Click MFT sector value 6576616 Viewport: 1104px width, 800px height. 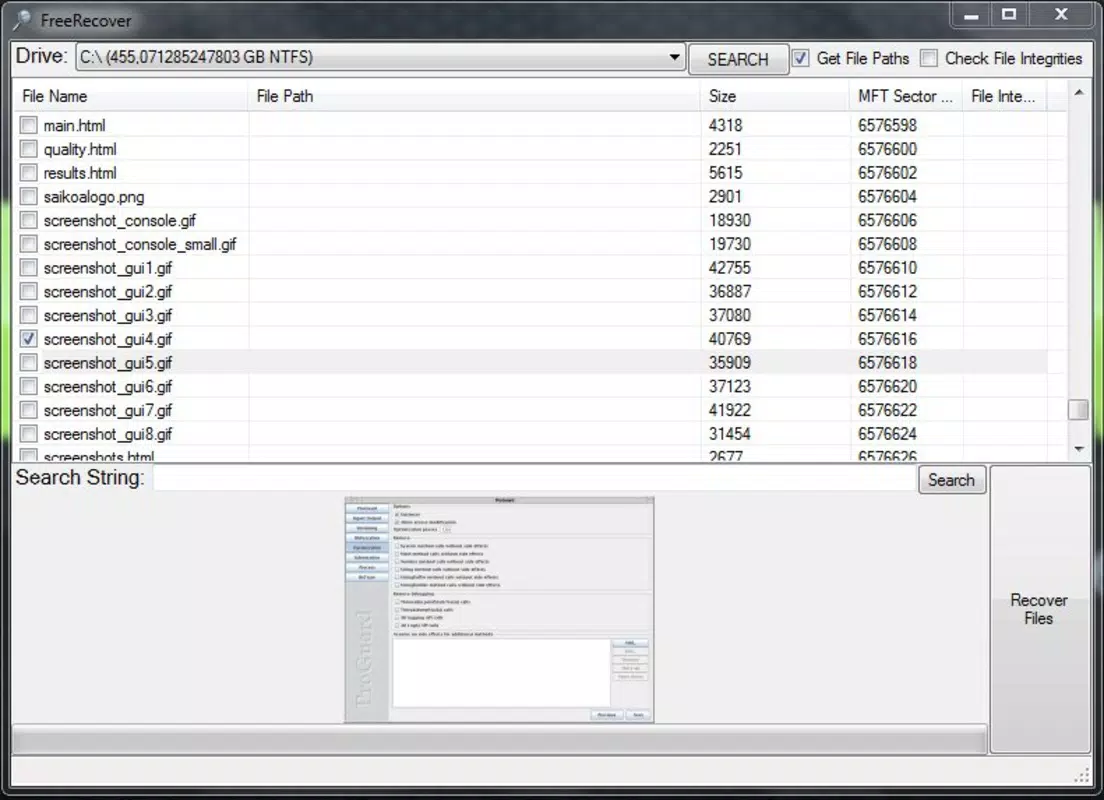(888, 339)
